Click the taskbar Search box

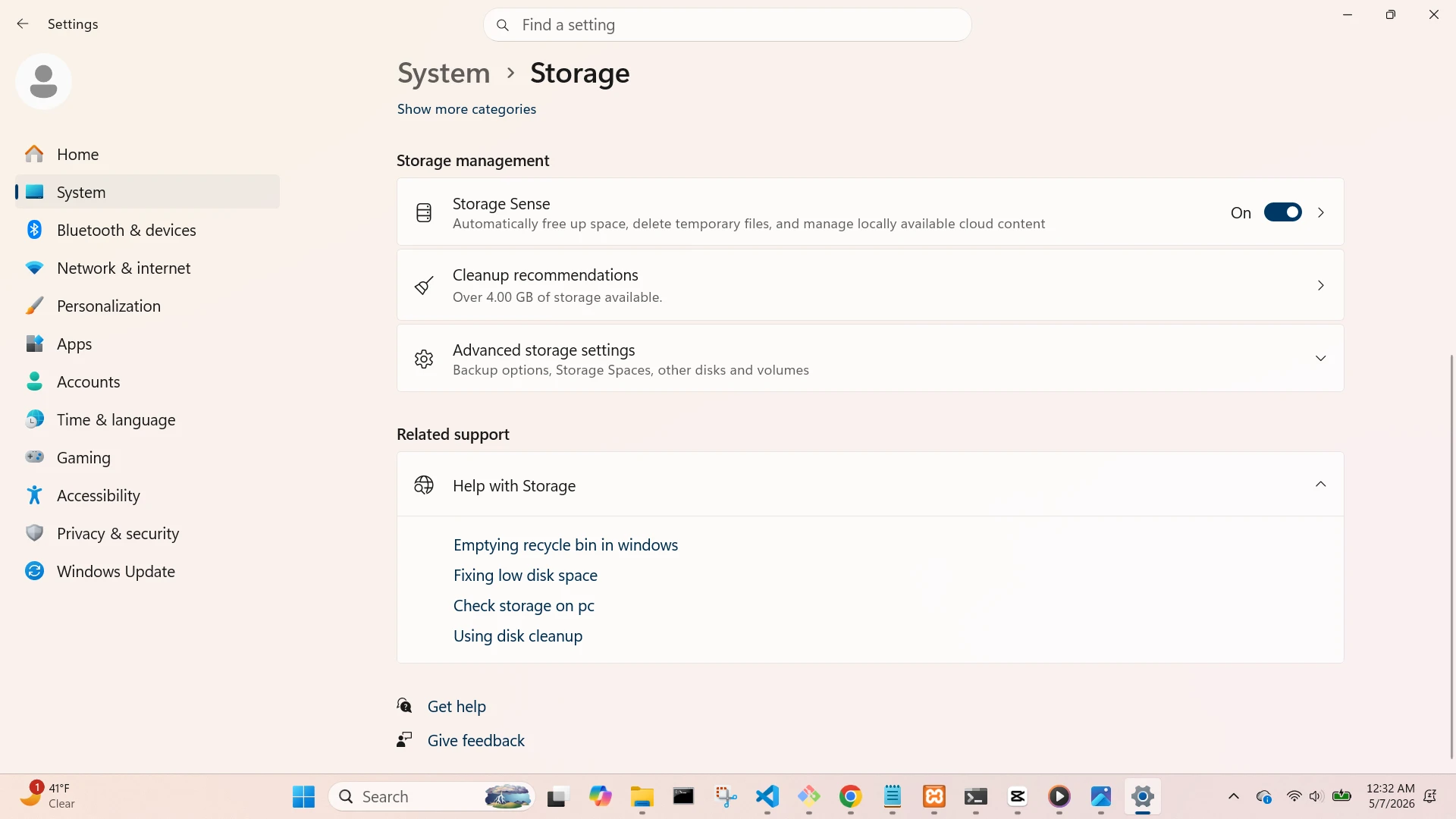[x=432, y=796]
